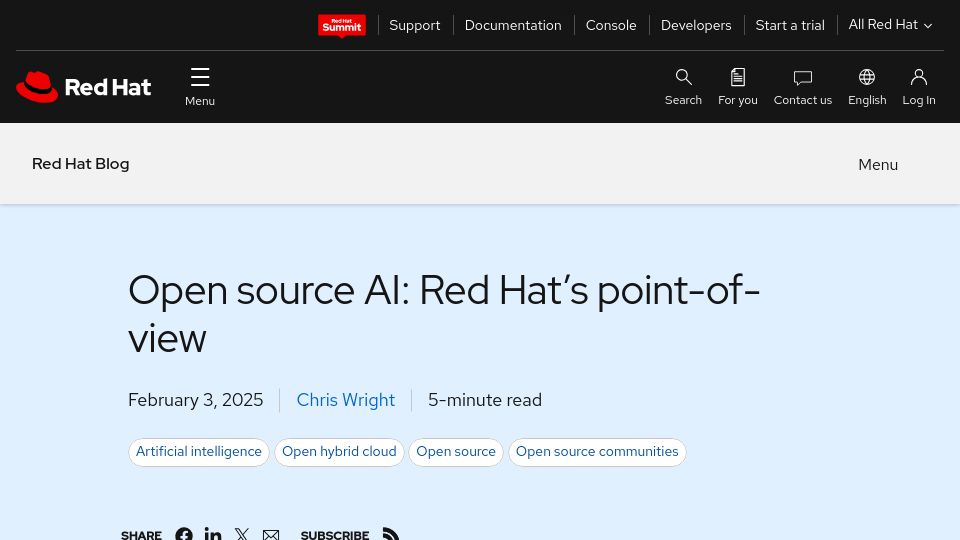This screenshot has height=540, width=960.
Task: Select the Artificial intelligence tag
Action: (199, 452)
